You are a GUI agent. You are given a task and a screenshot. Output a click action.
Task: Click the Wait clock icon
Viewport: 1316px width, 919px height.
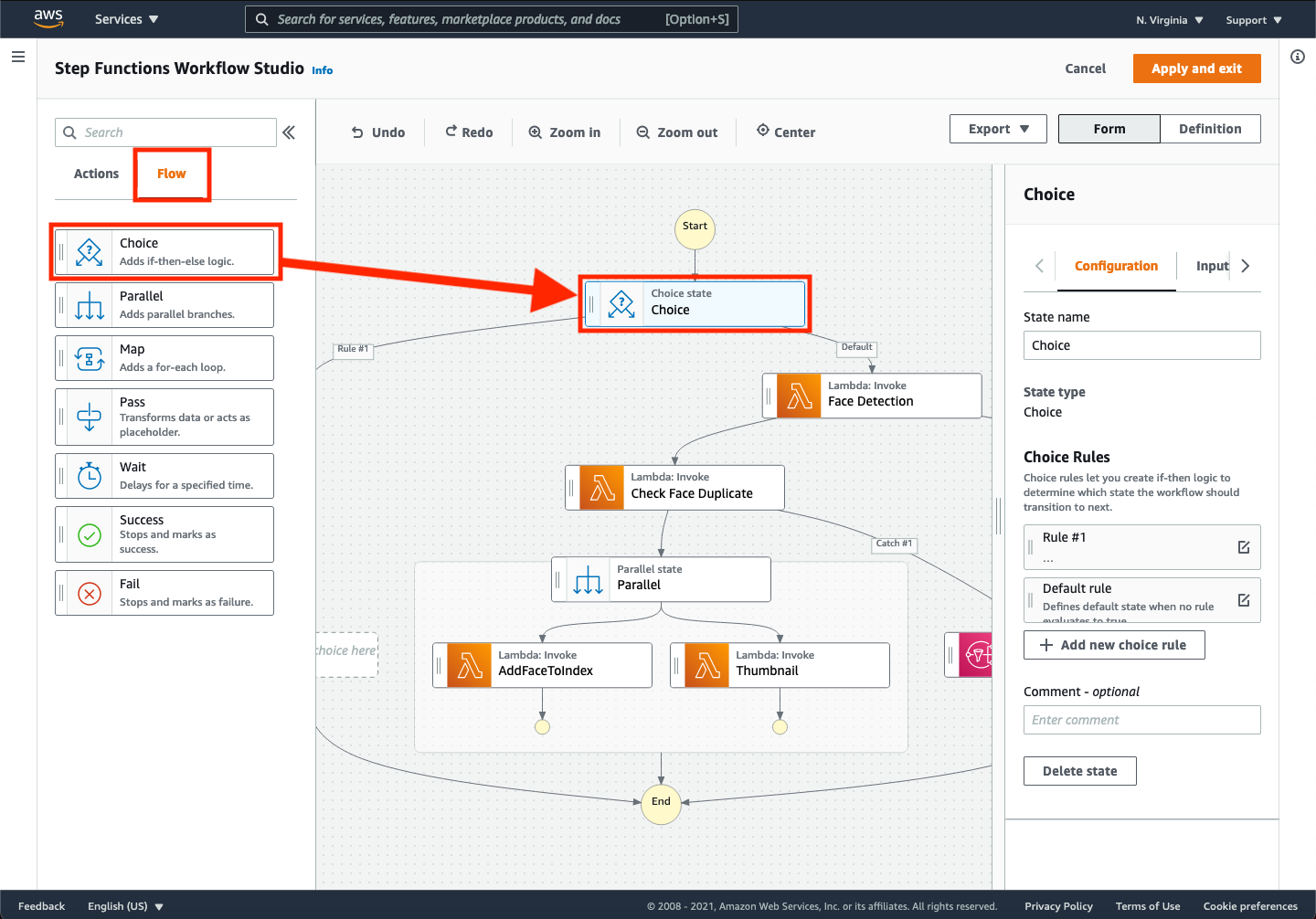click(90, 476)
